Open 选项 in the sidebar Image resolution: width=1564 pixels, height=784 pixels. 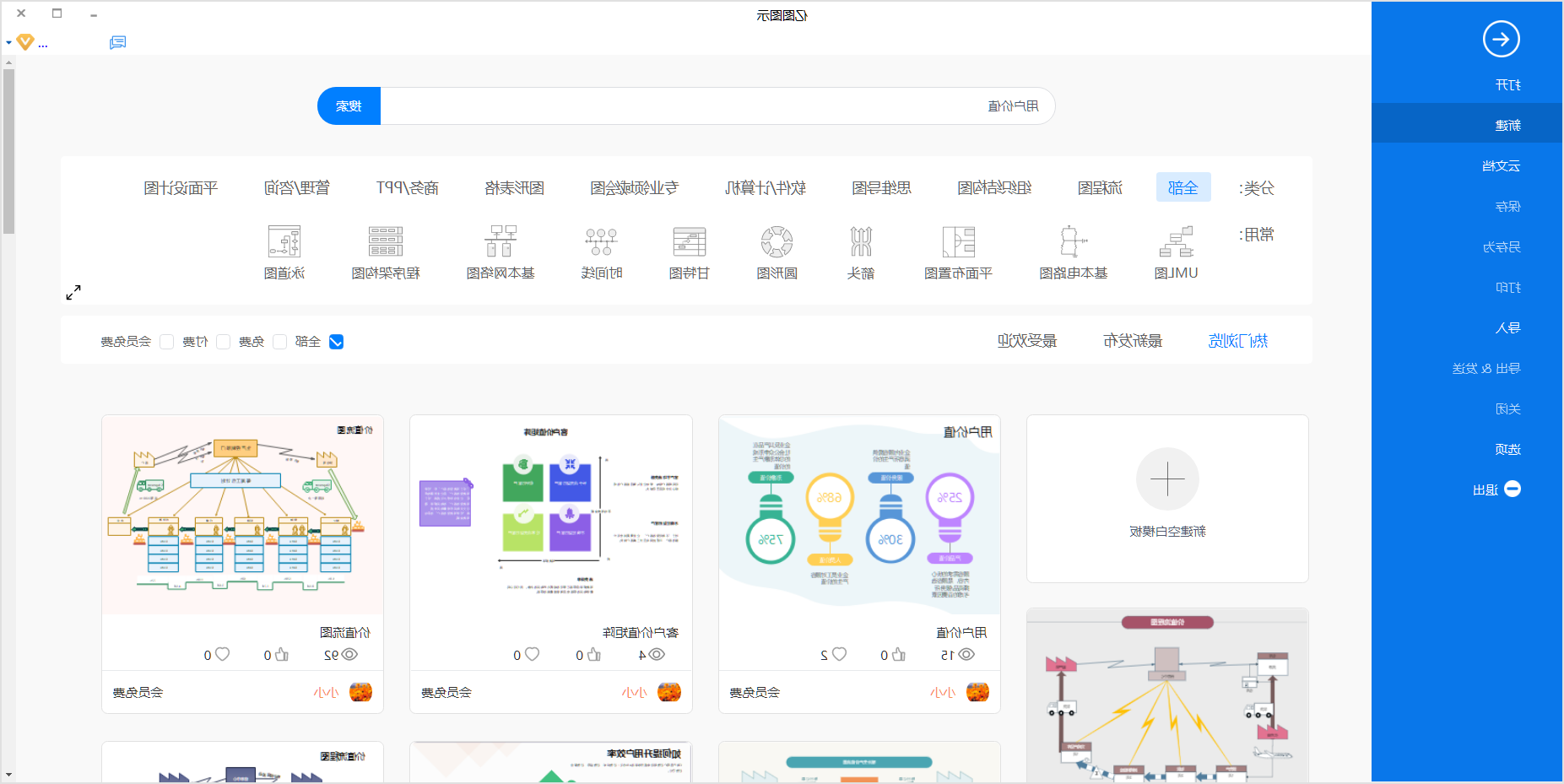(x=1507, y=449)
